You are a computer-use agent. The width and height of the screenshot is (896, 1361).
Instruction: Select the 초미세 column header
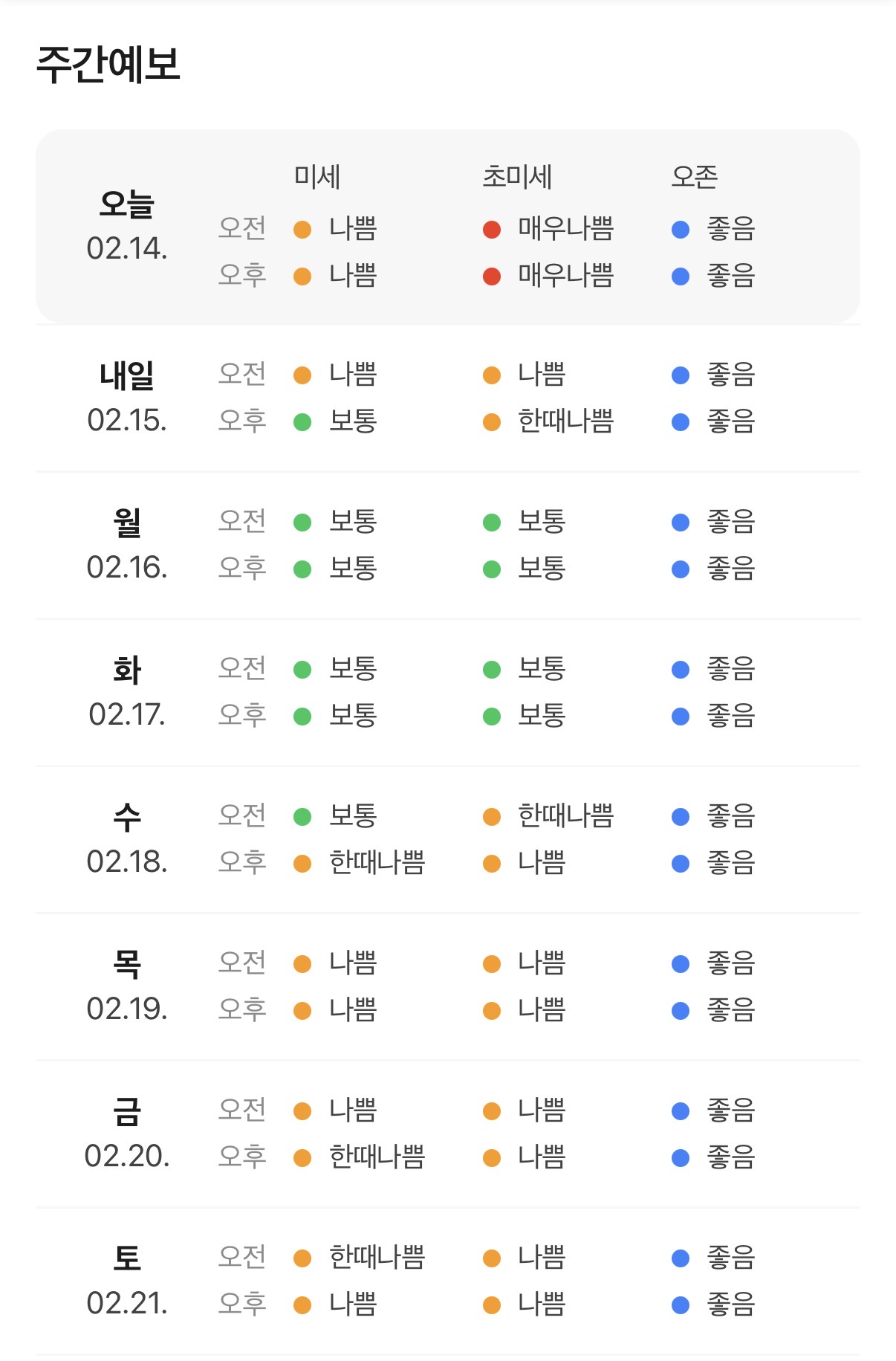(x=517, y=177)
